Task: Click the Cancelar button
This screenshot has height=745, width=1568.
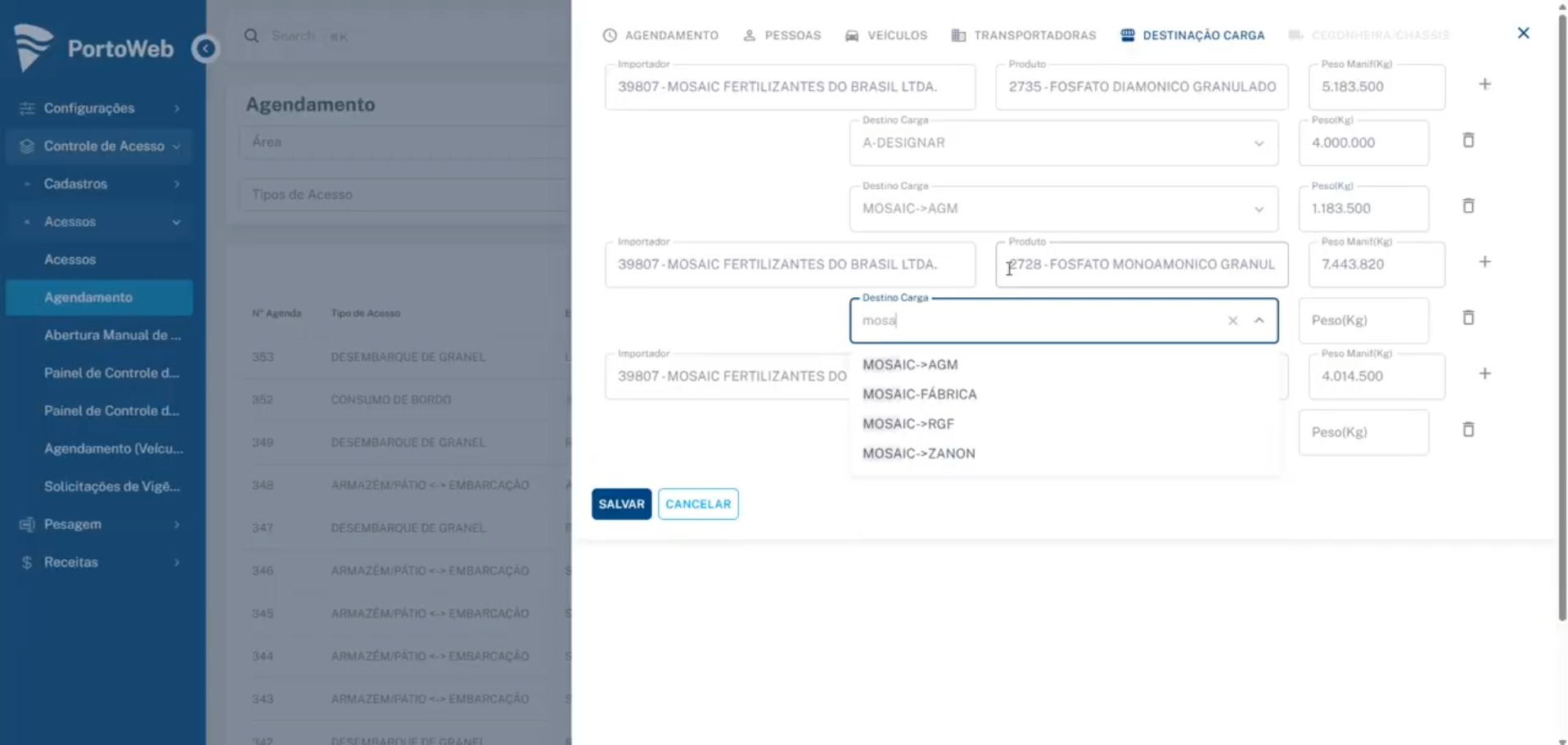Action: point(698,504)
